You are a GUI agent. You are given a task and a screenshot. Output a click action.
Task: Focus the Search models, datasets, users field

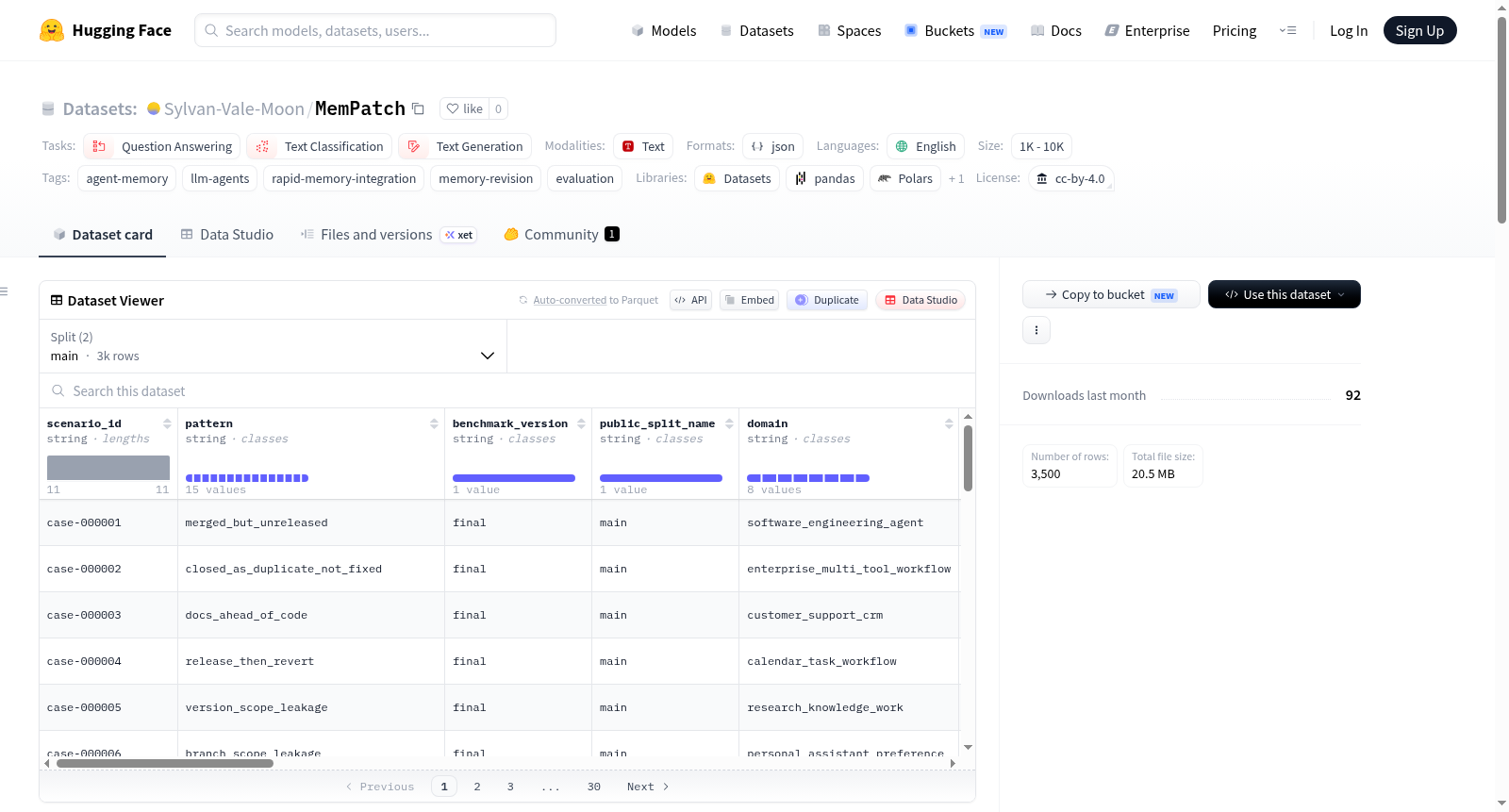point(375,30)
